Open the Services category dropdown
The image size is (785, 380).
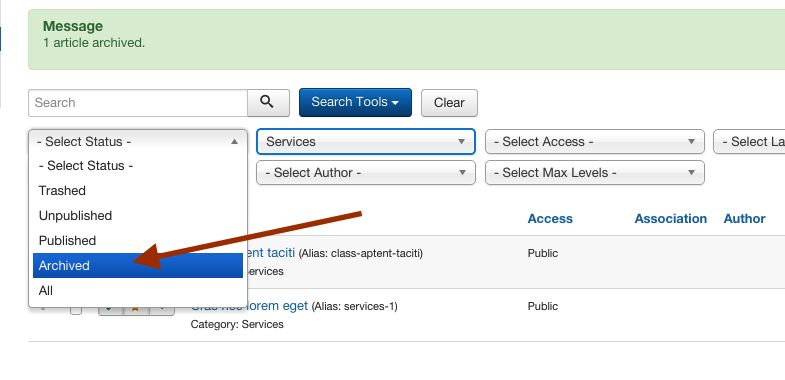click(365, 142)
